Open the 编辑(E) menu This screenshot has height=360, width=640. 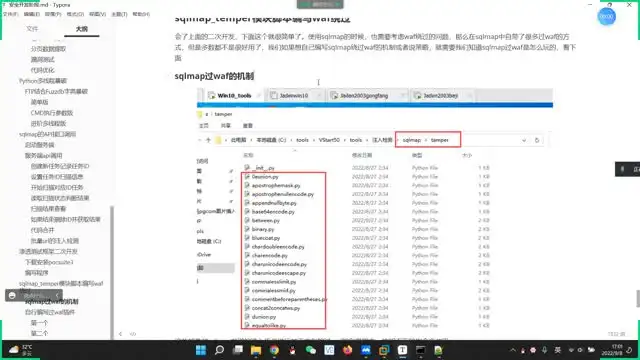point(32,14)
